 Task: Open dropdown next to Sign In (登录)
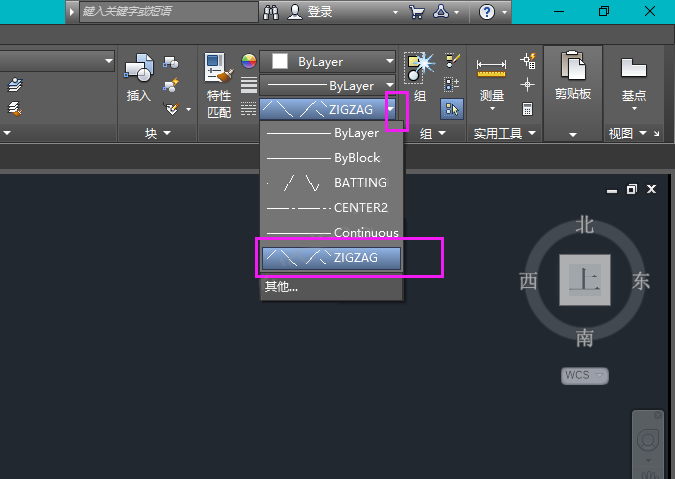395,12
